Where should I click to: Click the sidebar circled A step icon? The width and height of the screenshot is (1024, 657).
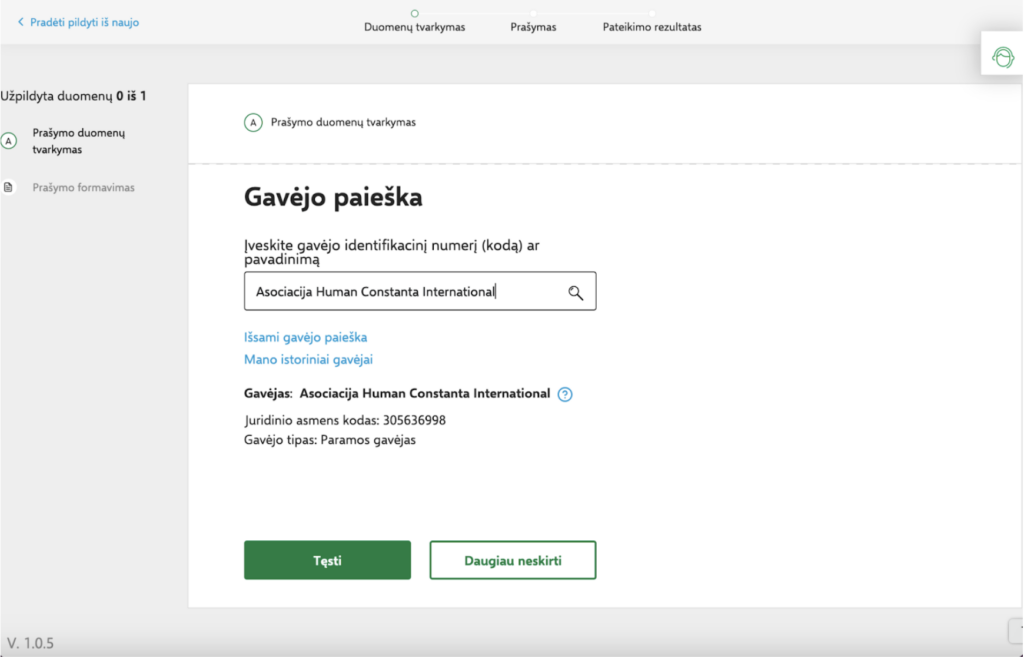[x=9, y=141]
